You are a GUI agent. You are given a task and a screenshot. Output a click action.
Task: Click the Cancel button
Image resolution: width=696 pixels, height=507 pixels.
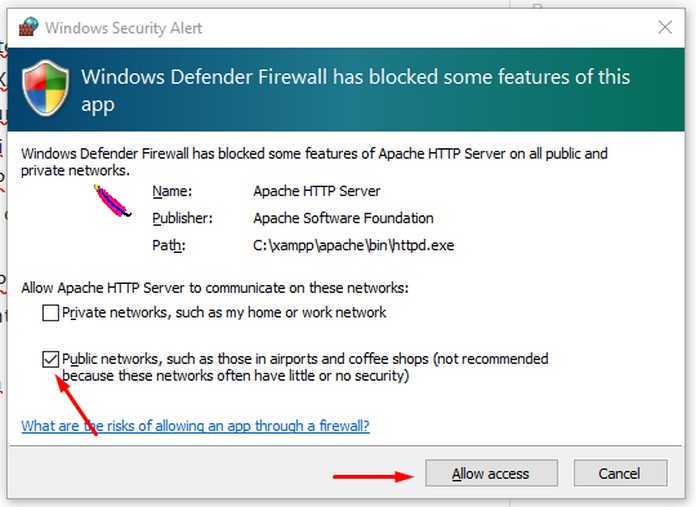[620, 473]
